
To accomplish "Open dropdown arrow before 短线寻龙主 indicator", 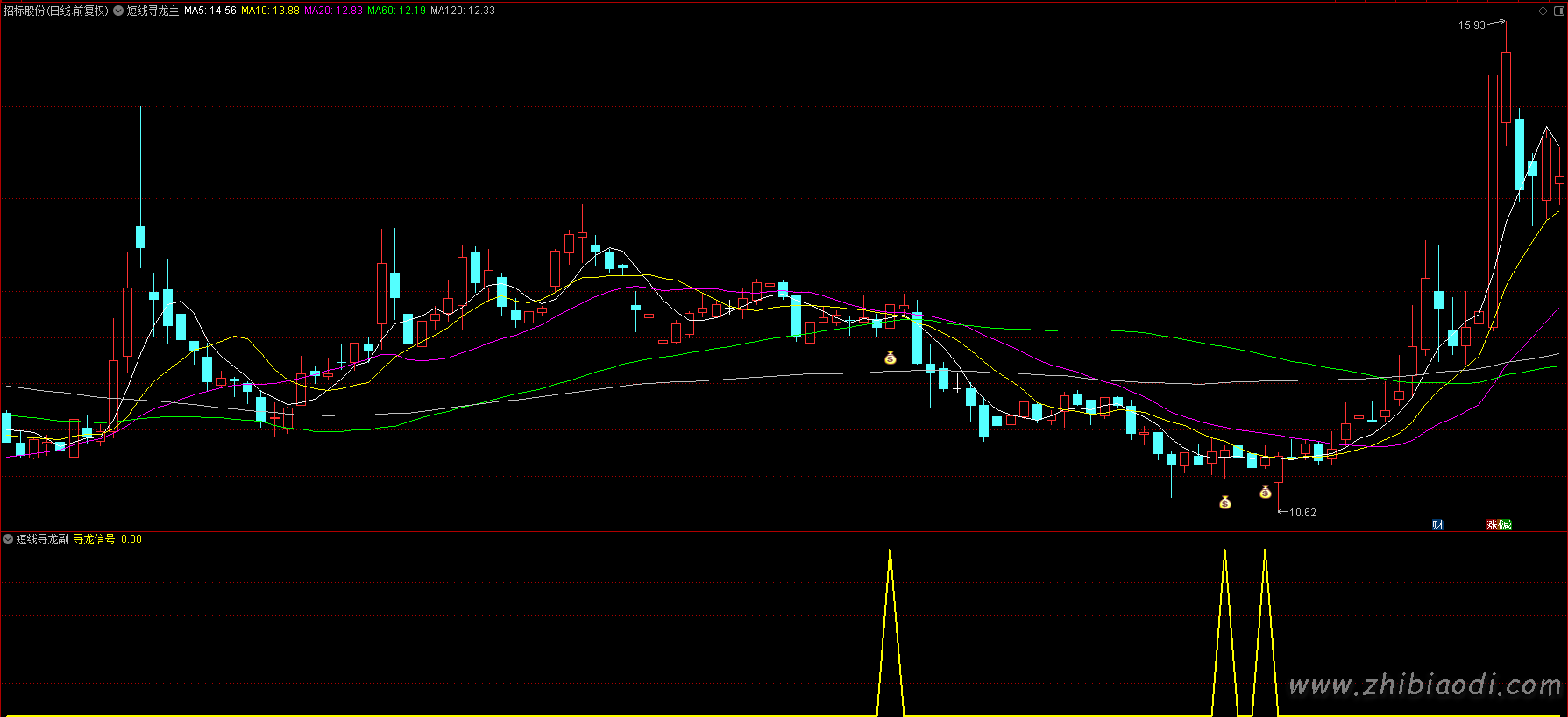I will pos(118,11).
